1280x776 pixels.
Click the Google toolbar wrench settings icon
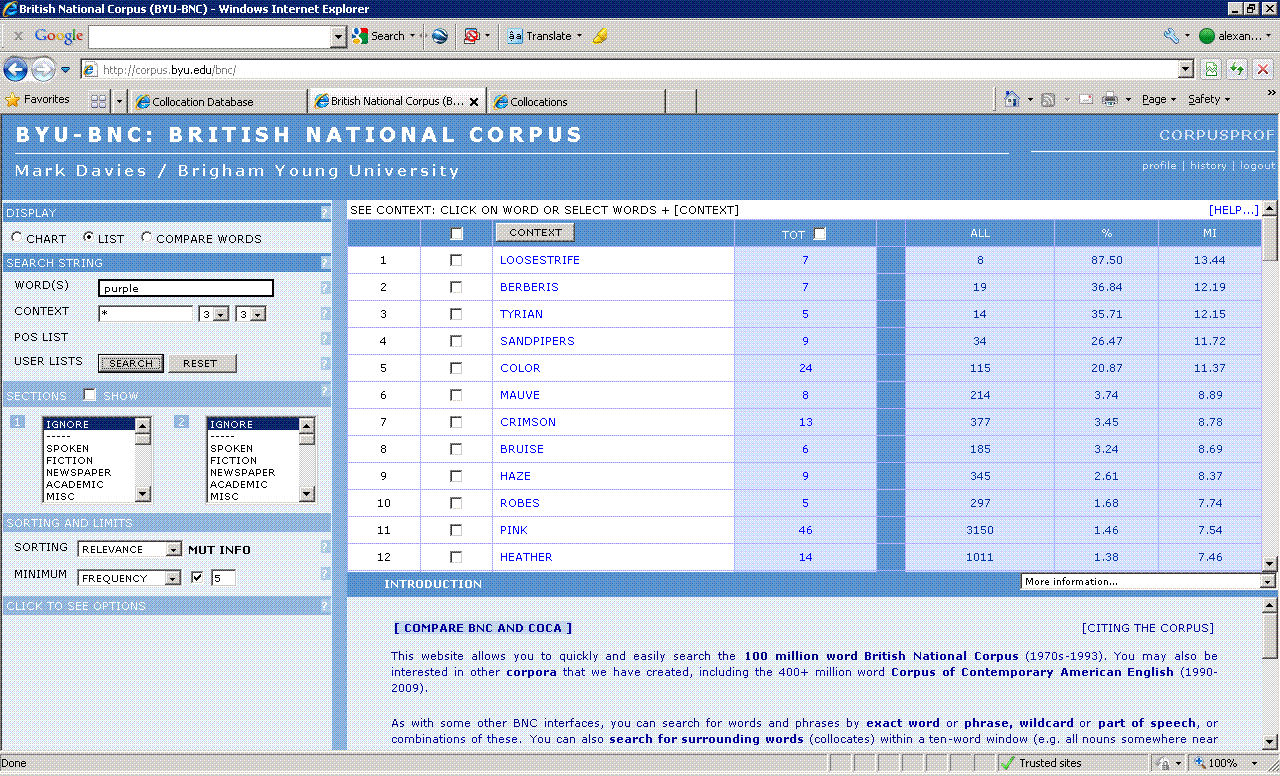pos(1171,36)
